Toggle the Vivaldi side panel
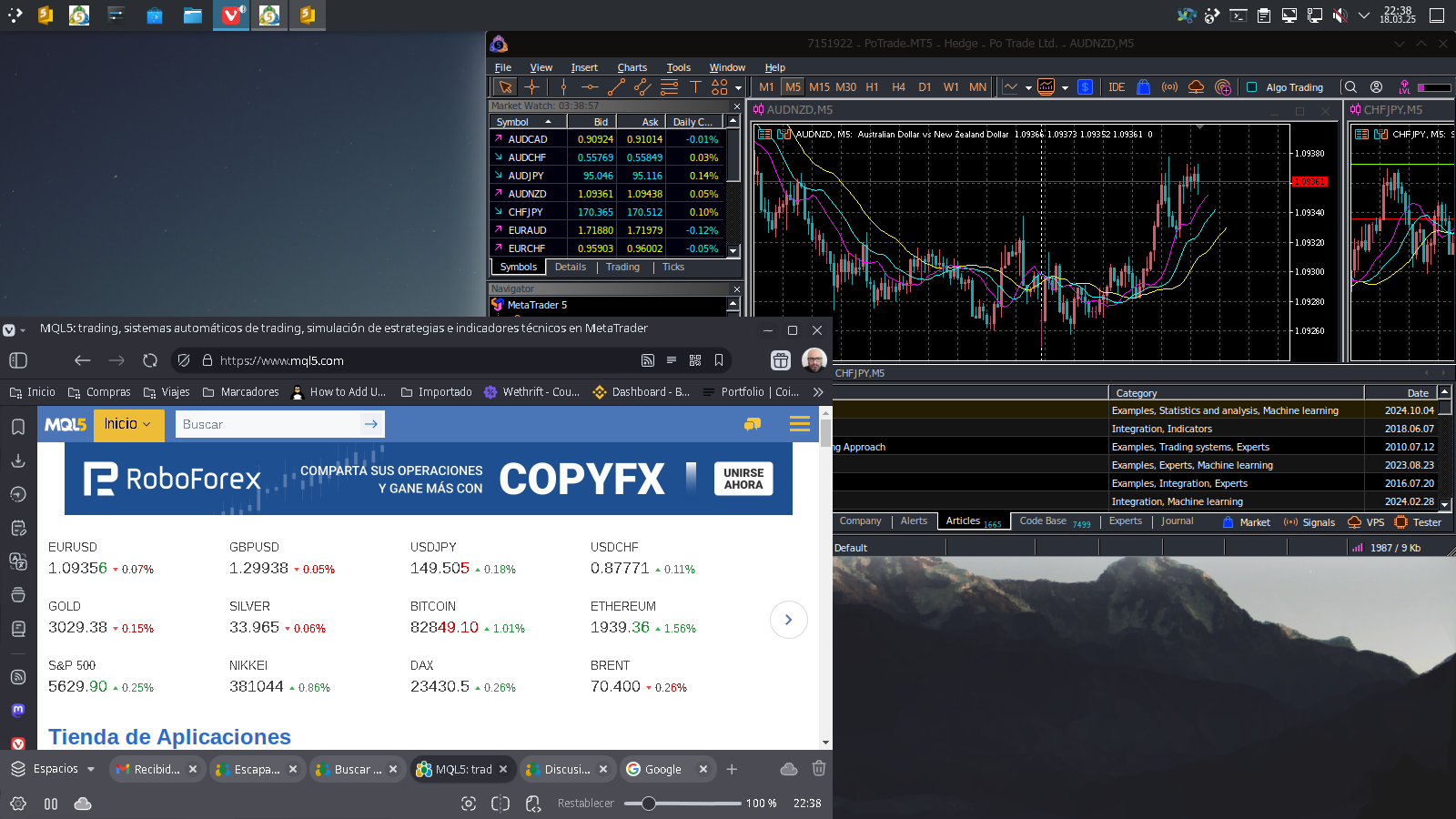 pyautogui.click(x=18, y=360)
